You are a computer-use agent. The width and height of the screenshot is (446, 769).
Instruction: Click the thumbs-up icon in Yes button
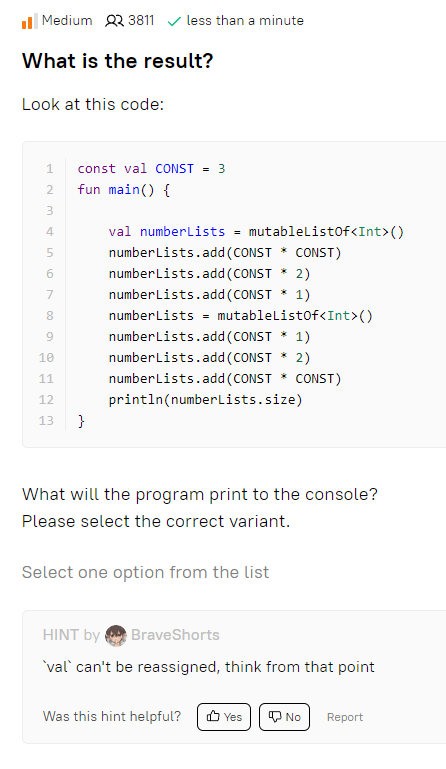point(213,717)
